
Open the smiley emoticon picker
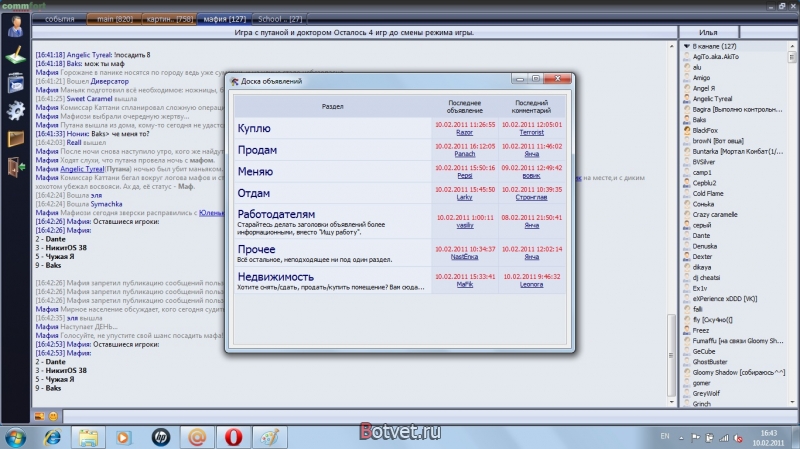tap(53, 416)
